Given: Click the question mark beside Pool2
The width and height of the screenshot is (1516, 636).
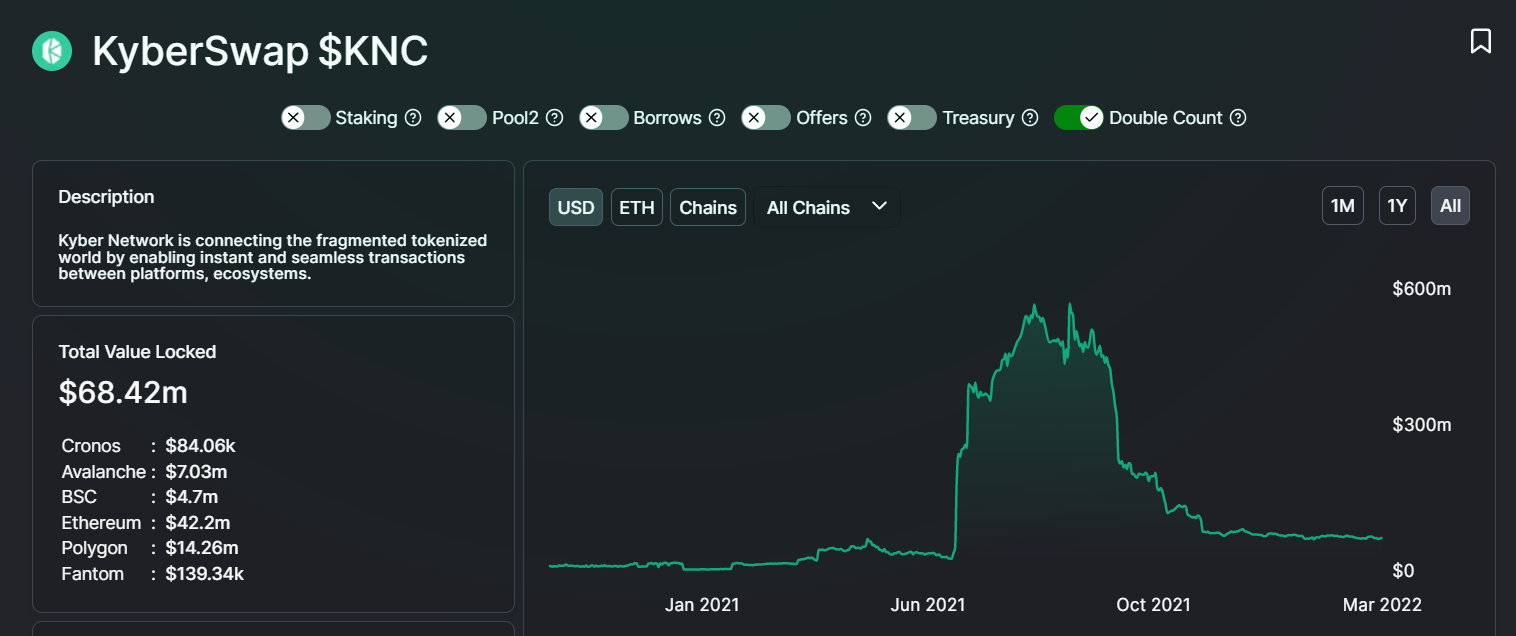Looking at the screenshot, I should tap(555, 118).
